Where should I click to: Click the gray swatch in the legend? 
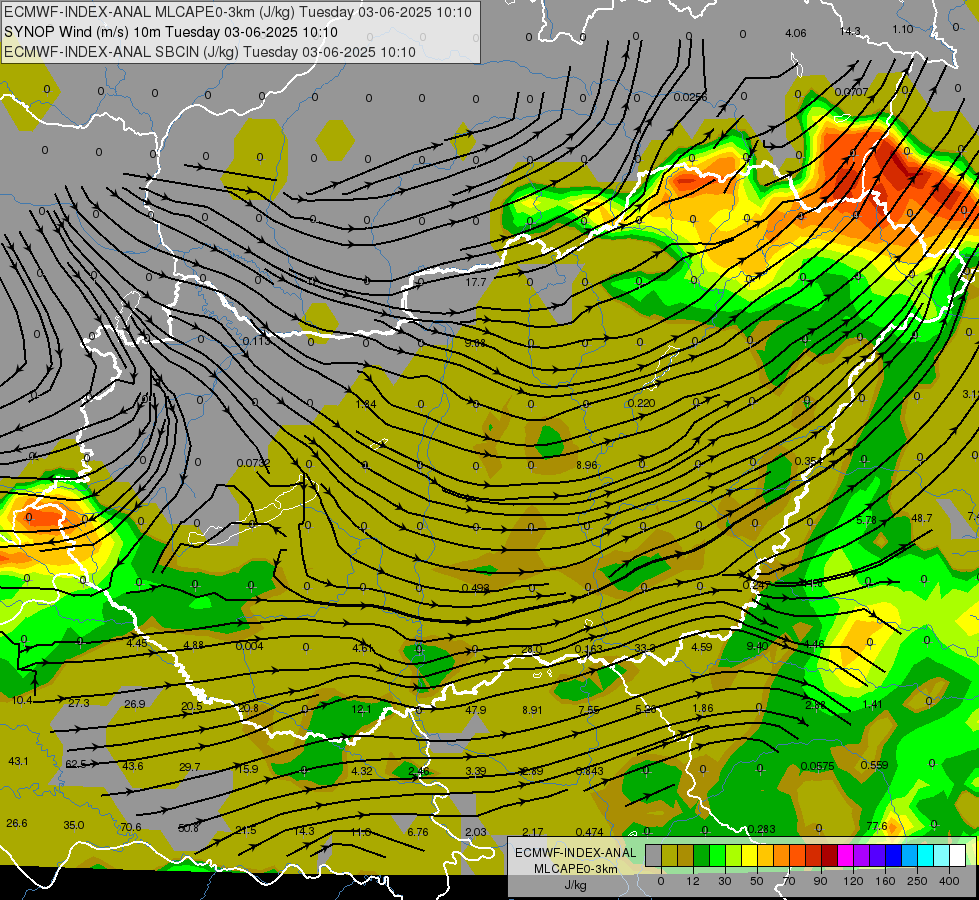[654, 855]
